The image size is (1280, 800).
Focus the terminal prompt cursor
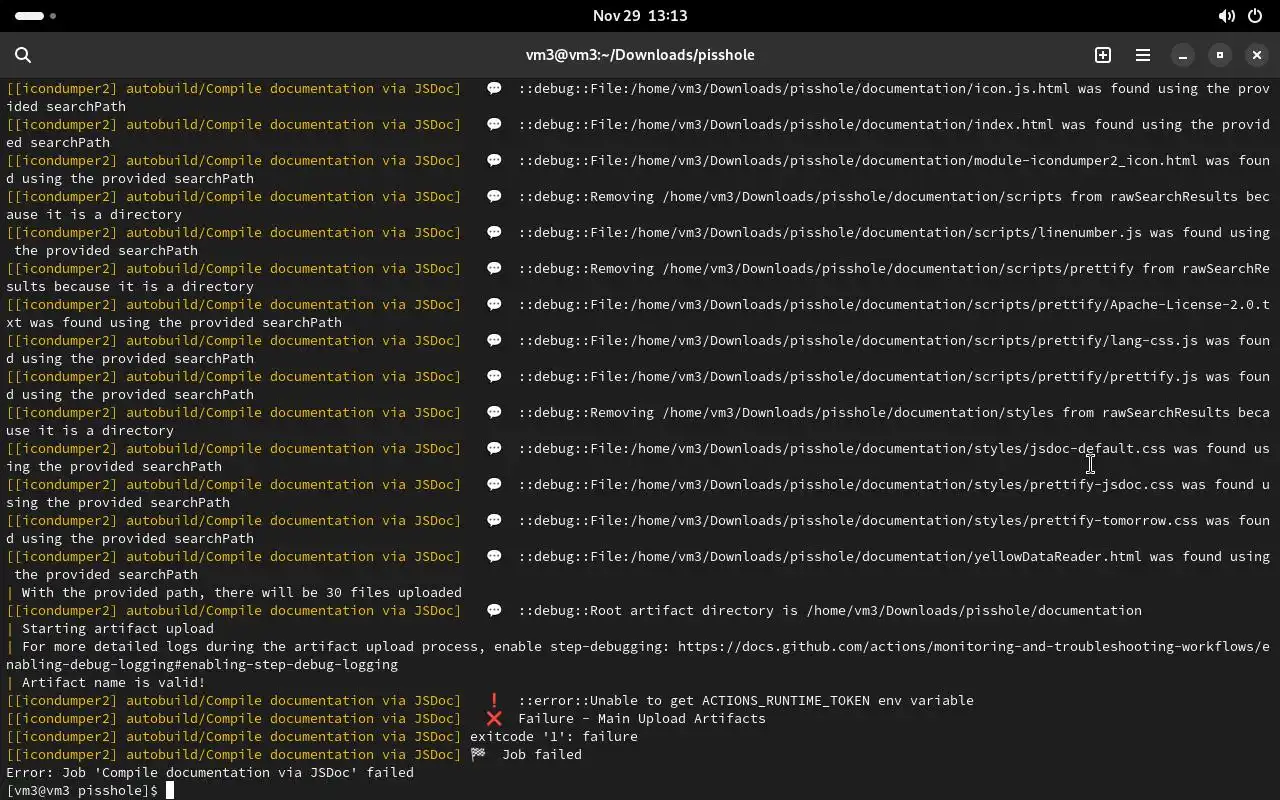pyautogui.click(x=170, y=790)
